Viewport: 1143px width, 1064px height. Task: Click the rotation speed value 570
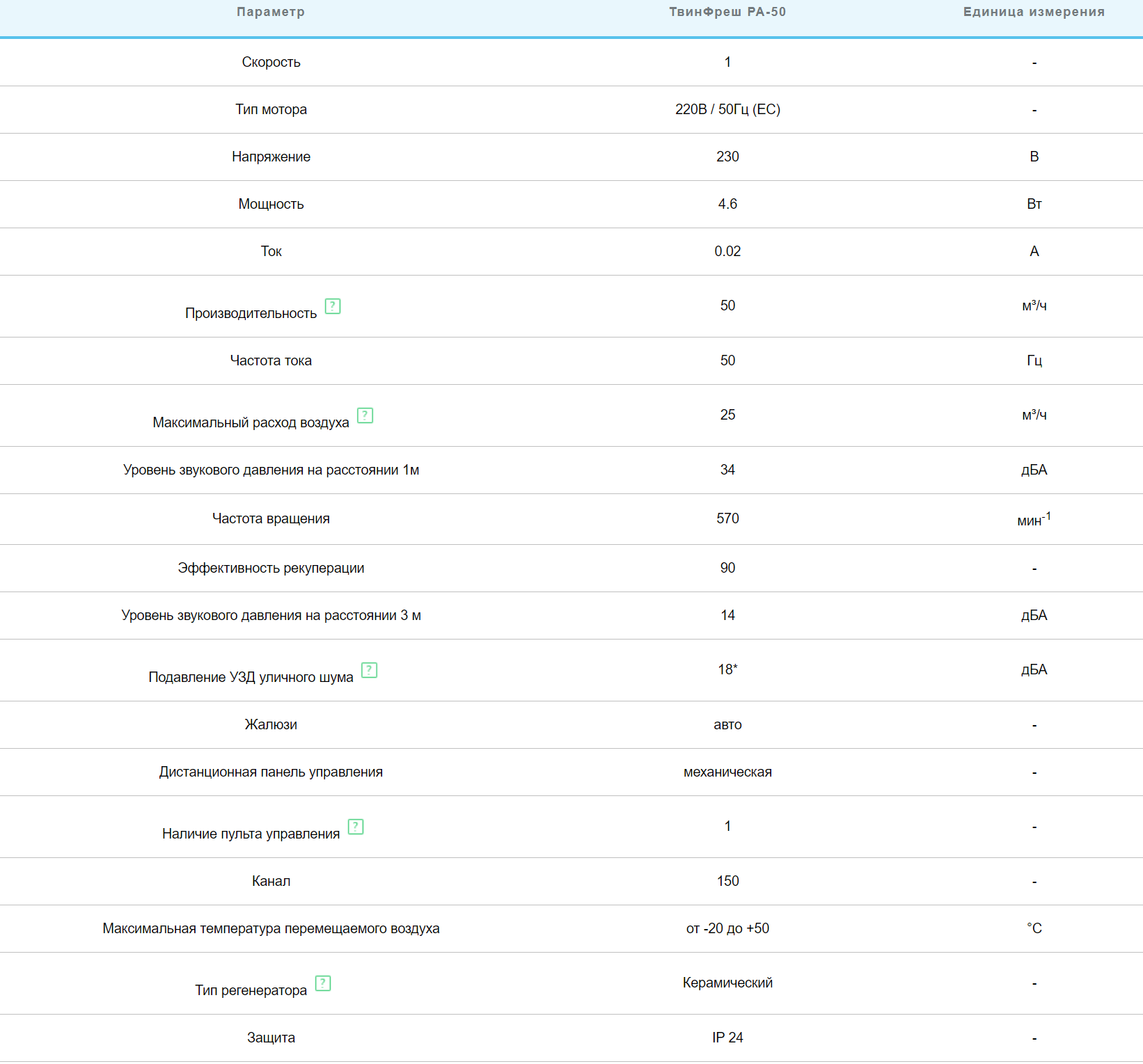pyautogui.click(x=727, y=518)
